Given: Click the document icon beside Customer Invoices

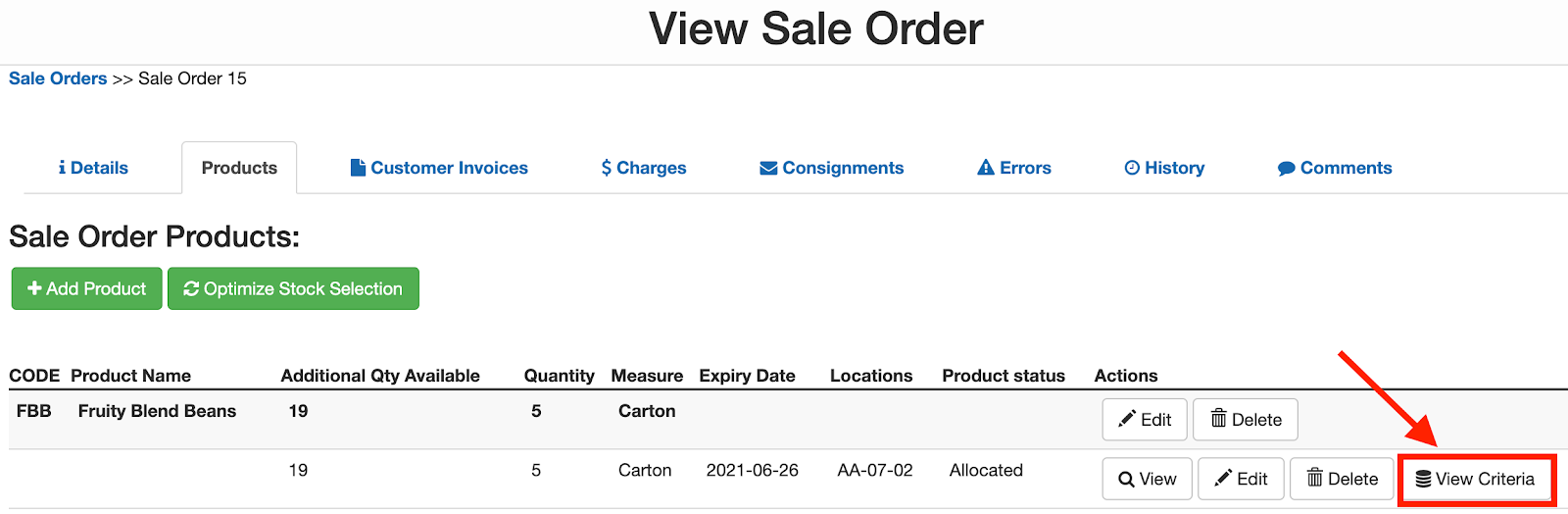Looking at the screenshot, I should coord(358,168).
